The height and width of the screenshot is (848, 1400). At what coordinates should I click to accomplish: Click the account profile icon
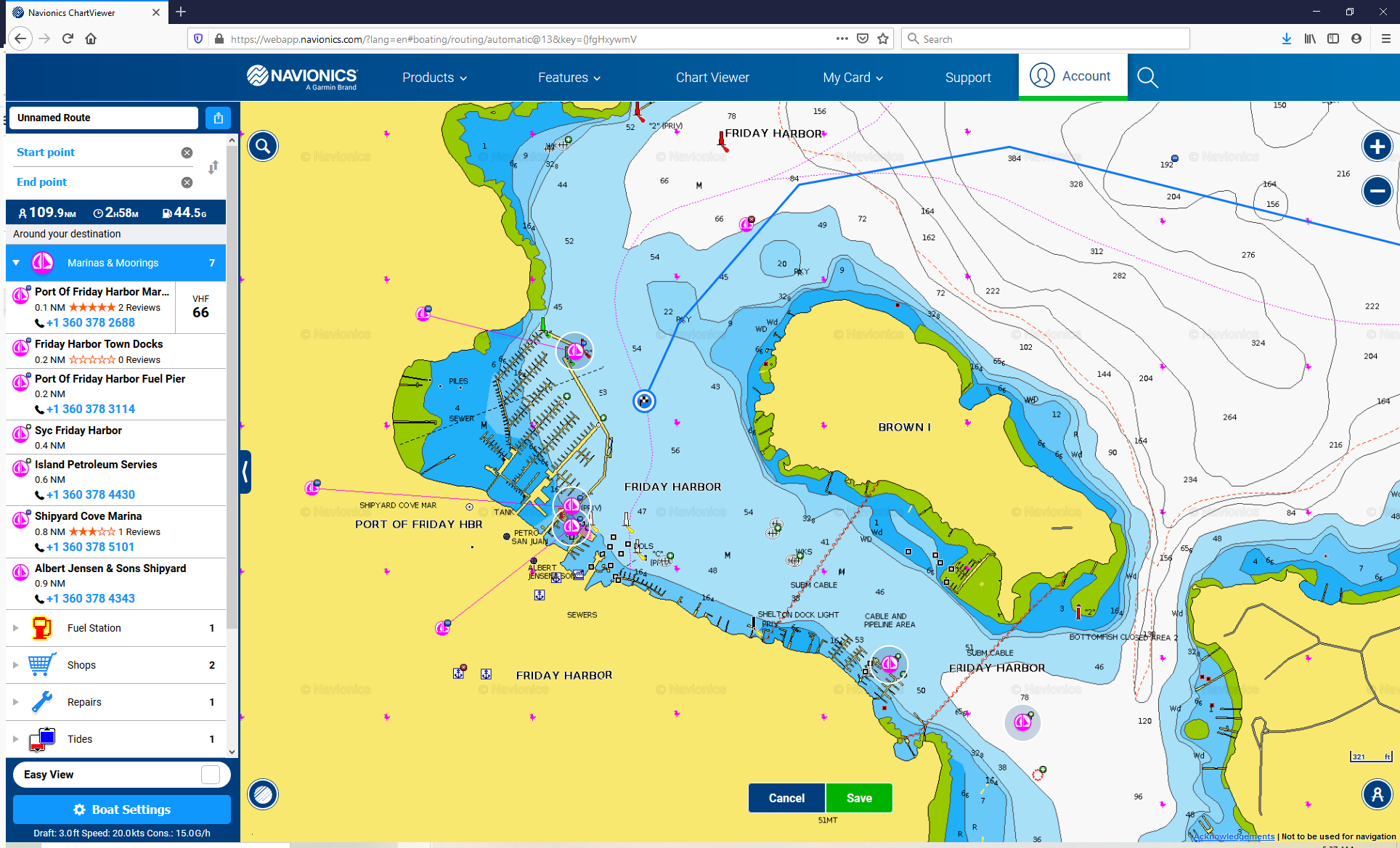tap(1040, 76)
